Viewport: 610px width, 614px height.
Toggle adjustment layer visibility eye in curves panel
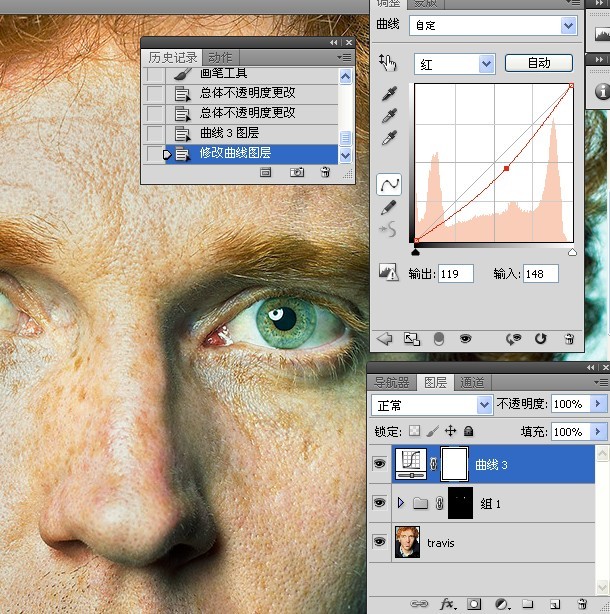point(465,339)
